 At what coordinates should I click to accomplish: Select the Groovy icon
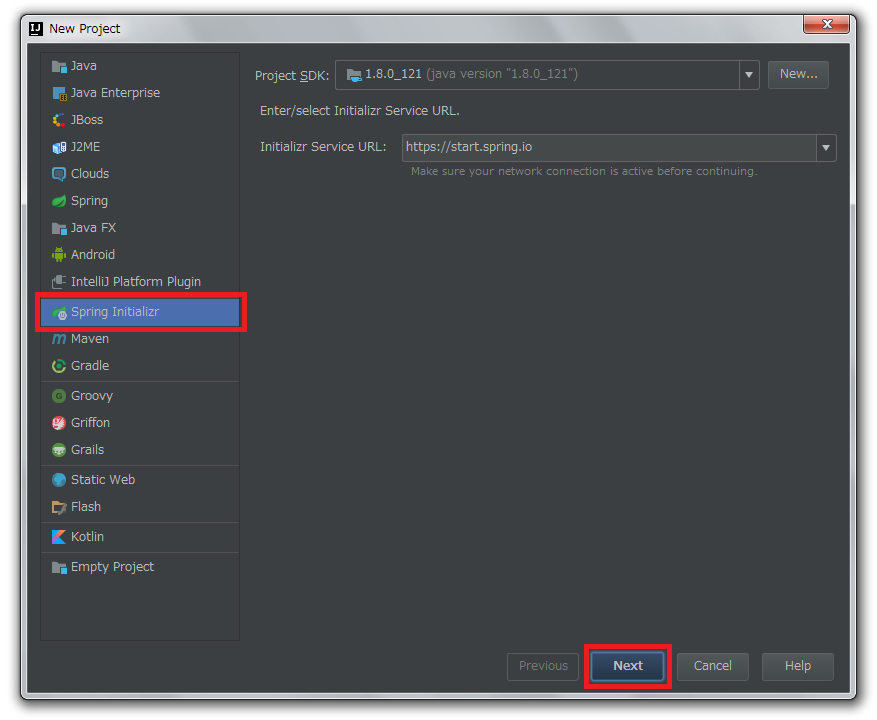coord(59,396)
